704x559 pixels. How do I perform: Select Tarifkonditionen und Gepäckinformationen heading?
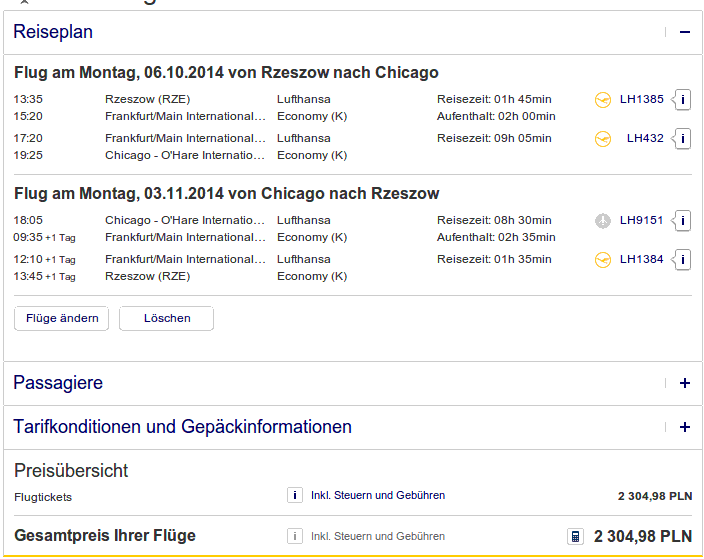pyautogui.click(x=182, y=427)
